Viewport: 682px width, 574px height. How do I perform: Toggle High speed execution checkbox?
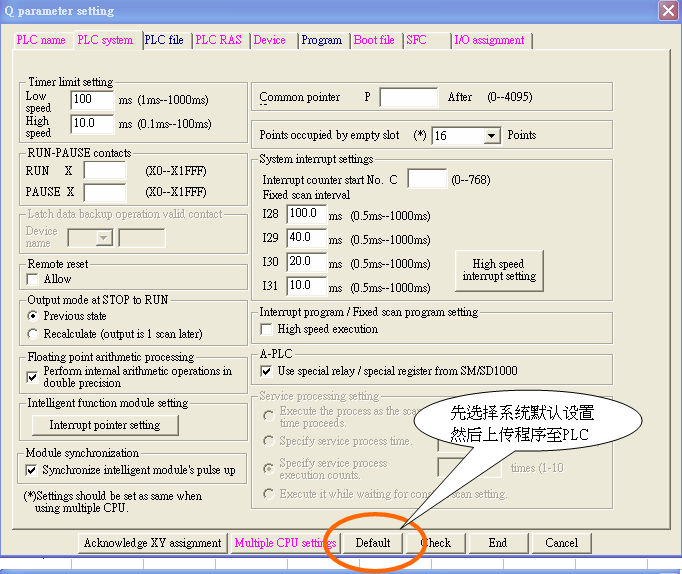pos(267,329)
